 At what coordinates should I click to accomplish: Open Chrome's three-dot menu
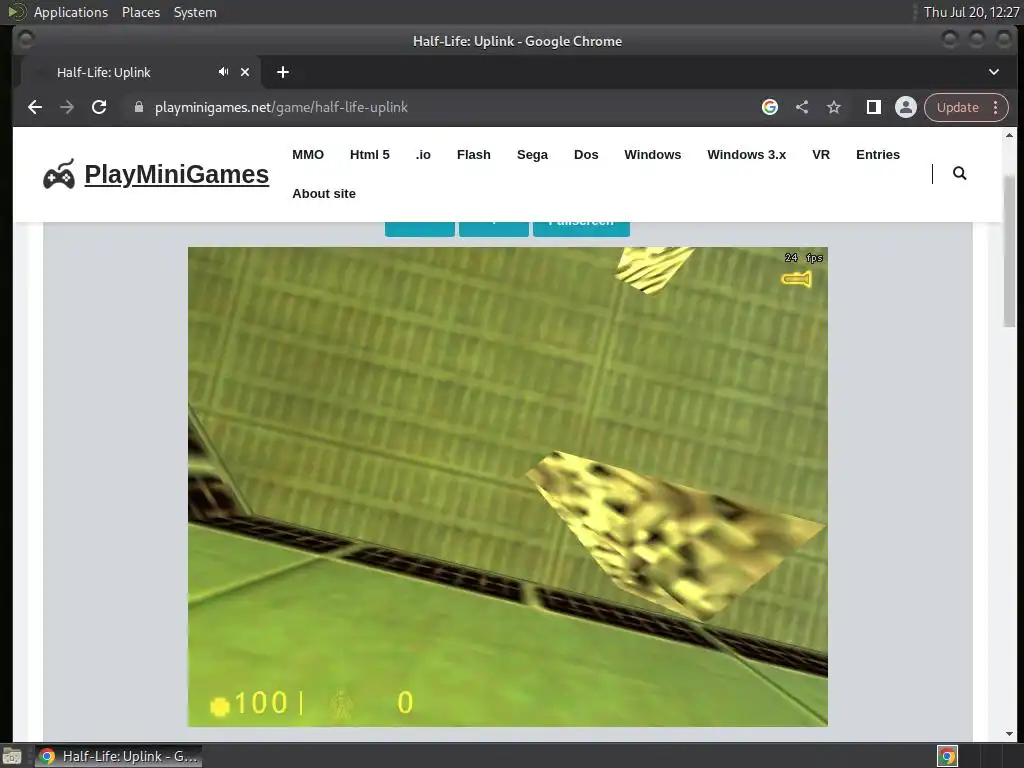point(996,107)
